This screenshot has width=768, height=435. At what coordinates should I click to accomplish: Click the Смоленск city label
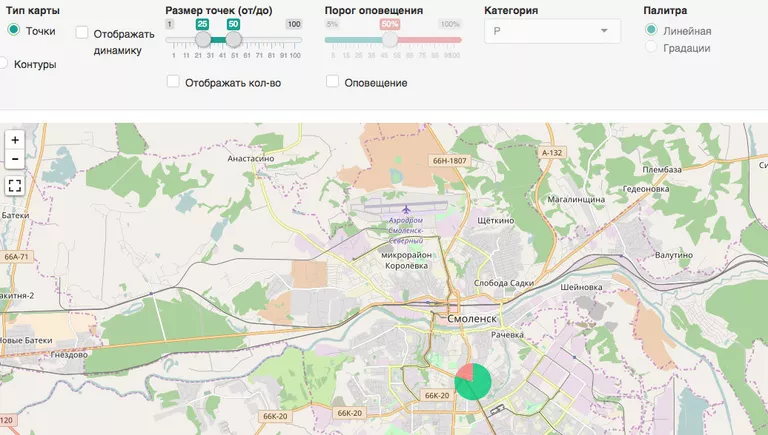(x=472, y=319)
